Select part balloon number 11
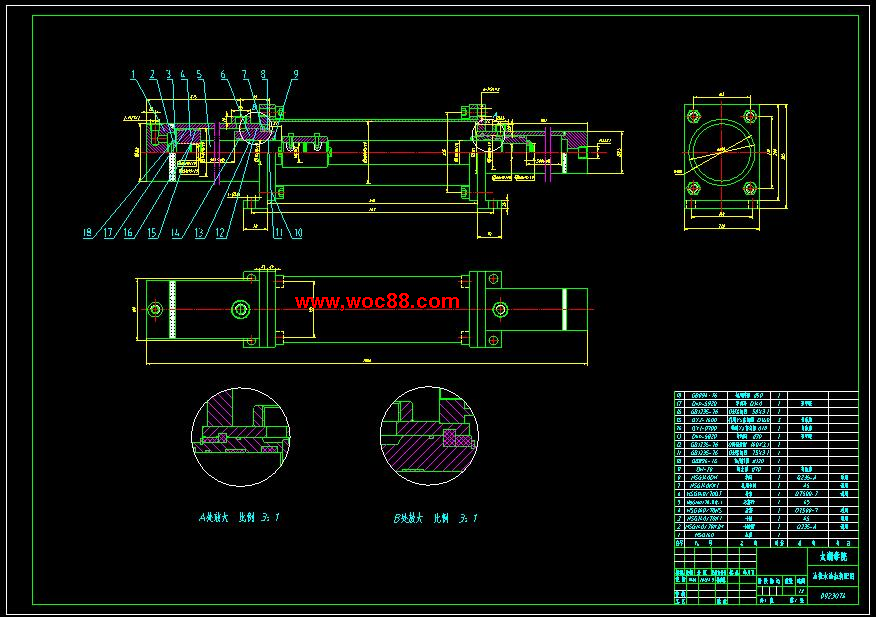The height and width of the screenshot is (617, 876). click(x=278, y=233)
